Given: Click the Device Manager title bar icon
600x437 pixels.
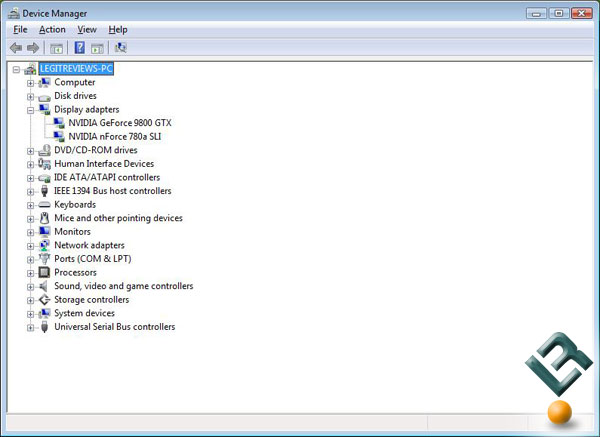Looking at the screenshot, I should click(x=14, y=13).
